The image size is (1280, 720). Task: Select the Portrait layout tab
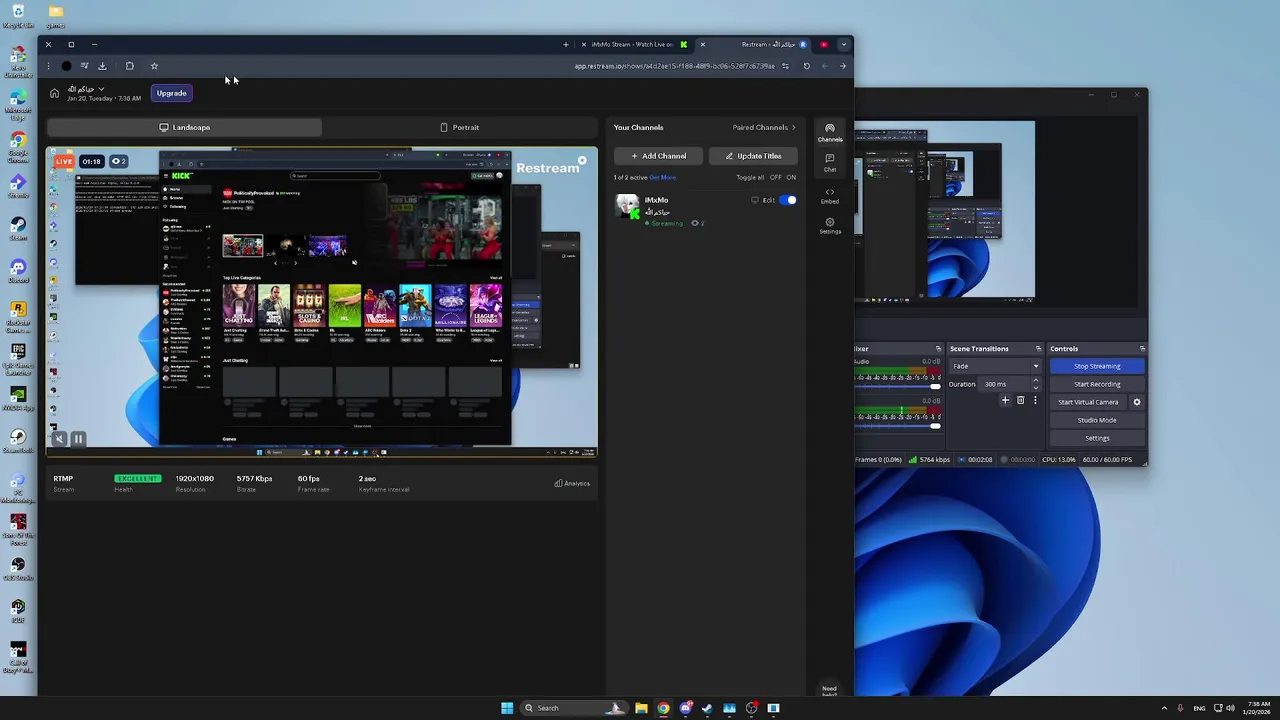[459, 127]
